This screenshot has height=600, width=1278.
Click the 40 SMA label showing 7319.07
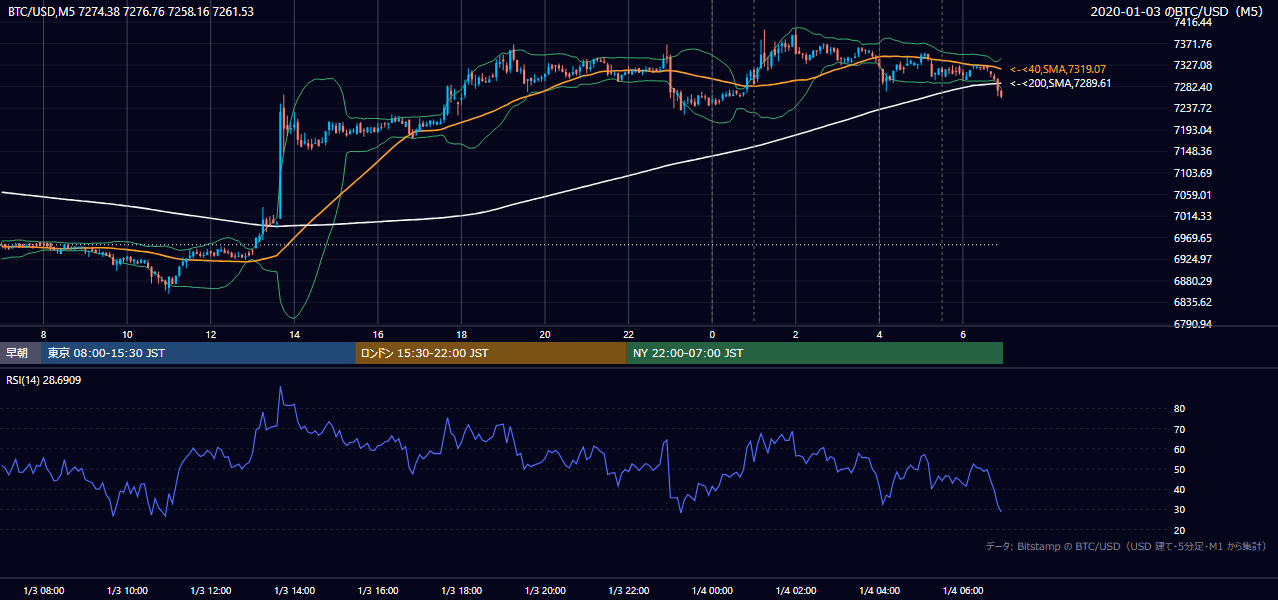1058,69
